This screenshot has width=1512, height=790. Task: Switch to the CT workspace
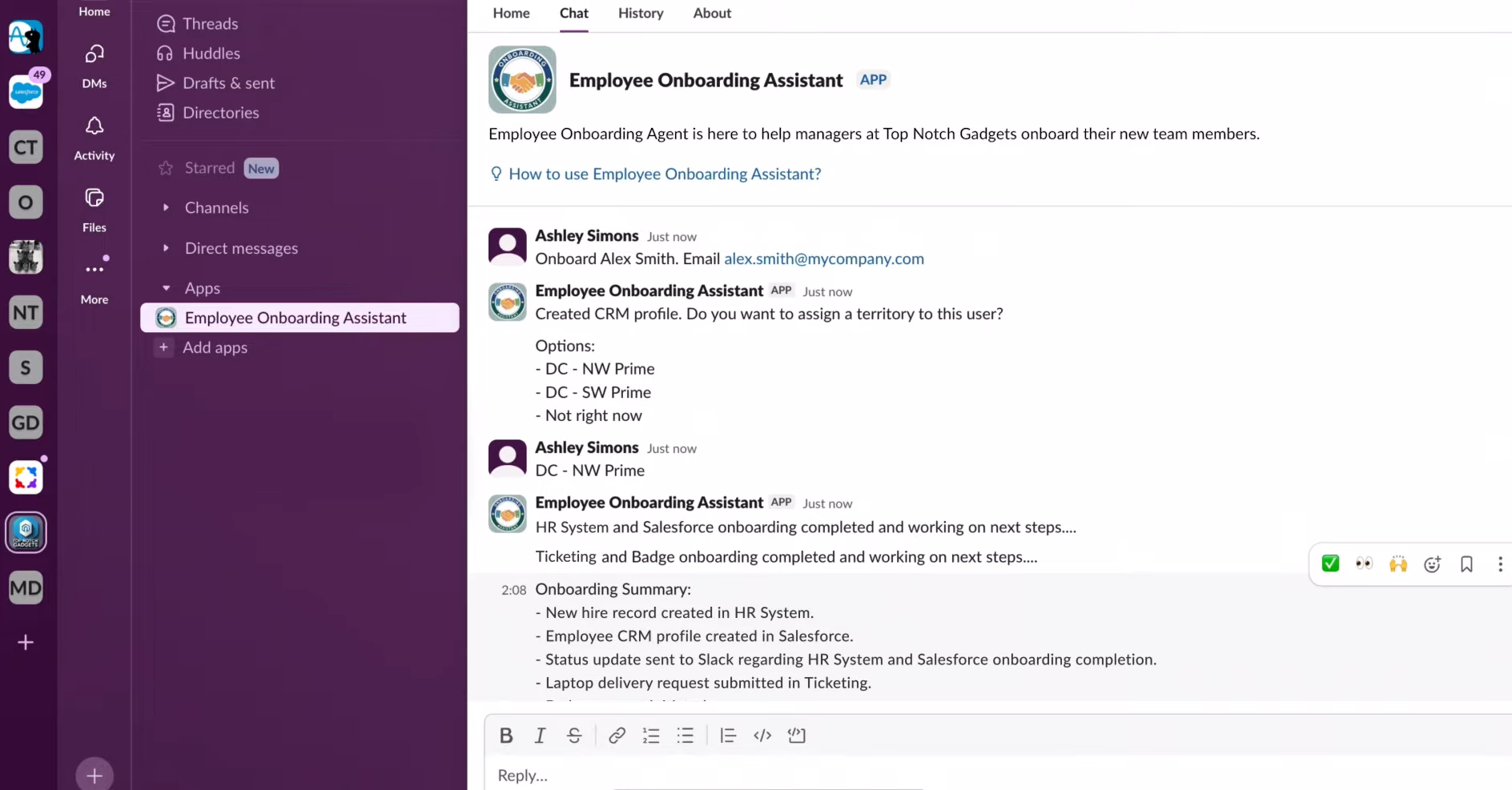[26, 147]
